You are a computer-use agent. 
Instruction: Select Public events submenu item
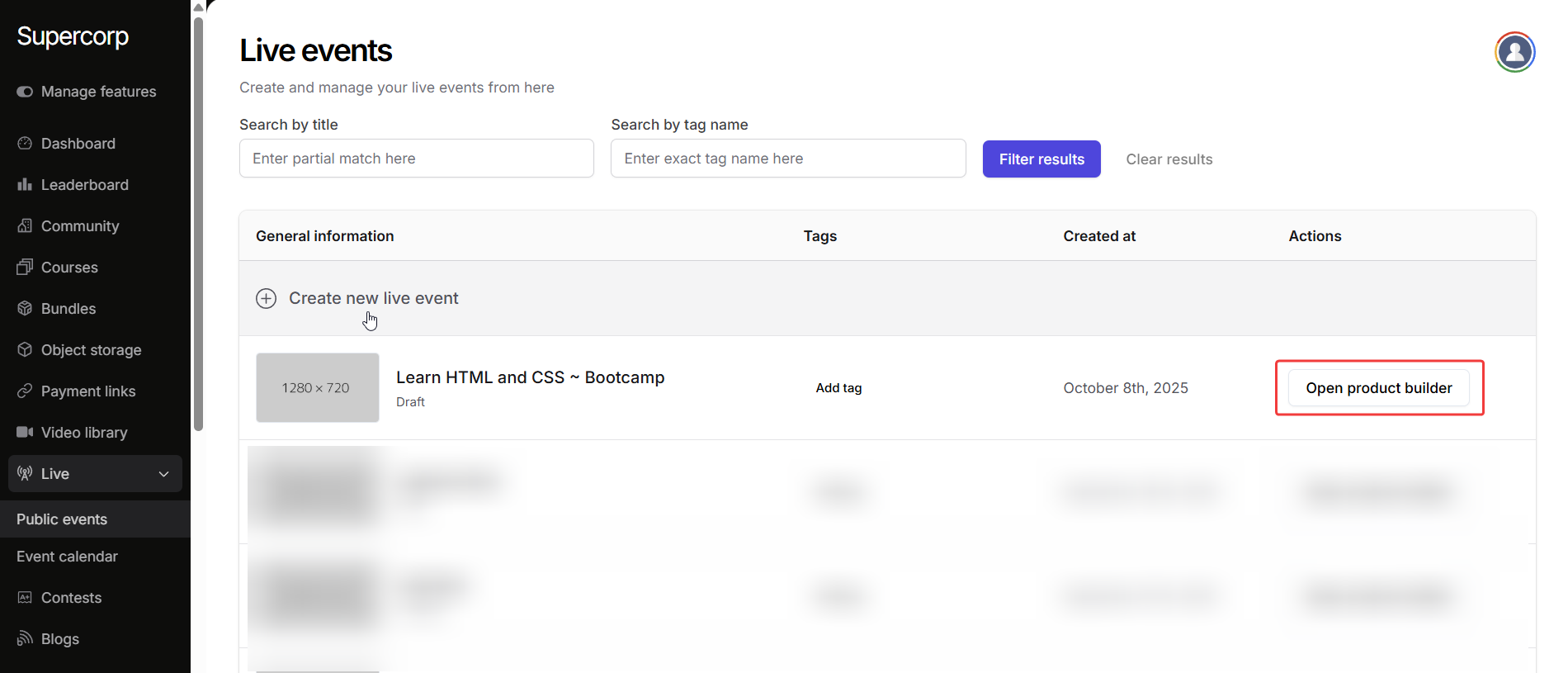[62, 519]
